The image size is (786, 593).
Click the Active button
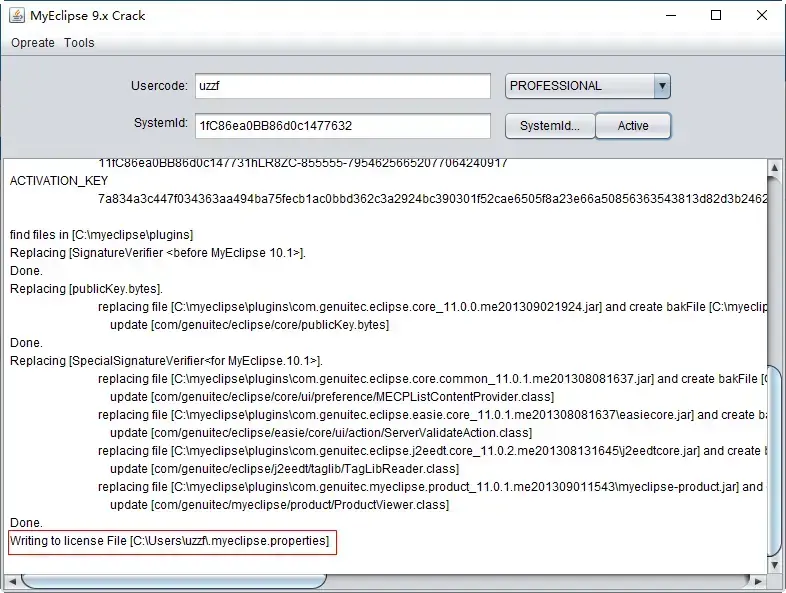coord(633,126)
